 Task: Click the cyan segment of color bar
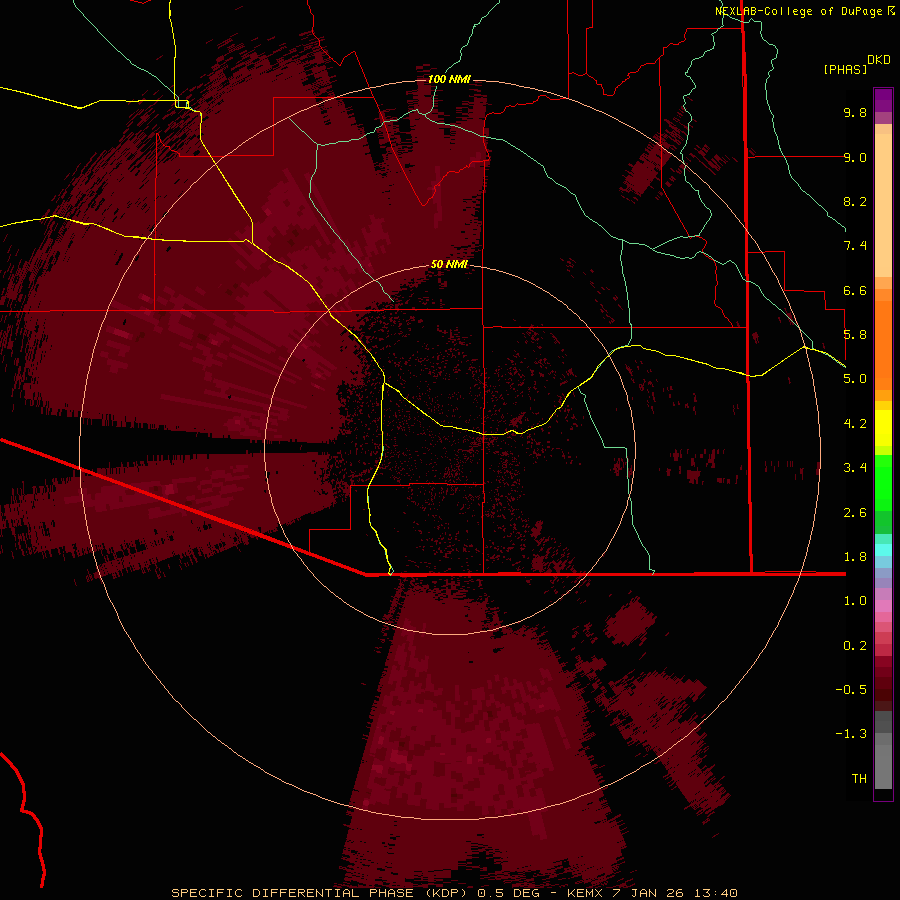click(x=883, y=550)
